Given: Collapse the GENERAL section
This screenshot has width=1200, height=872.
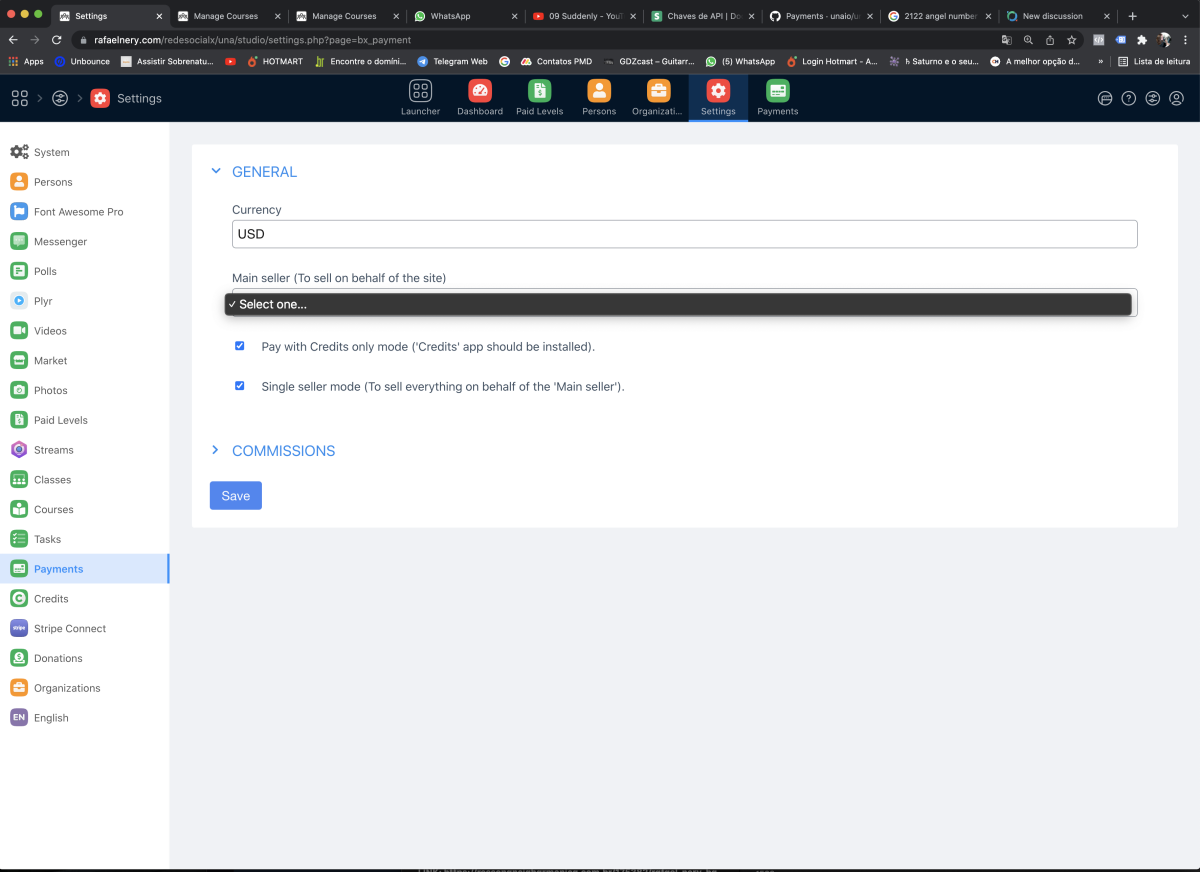Looking at the screenshot, I should pos(264,172).
